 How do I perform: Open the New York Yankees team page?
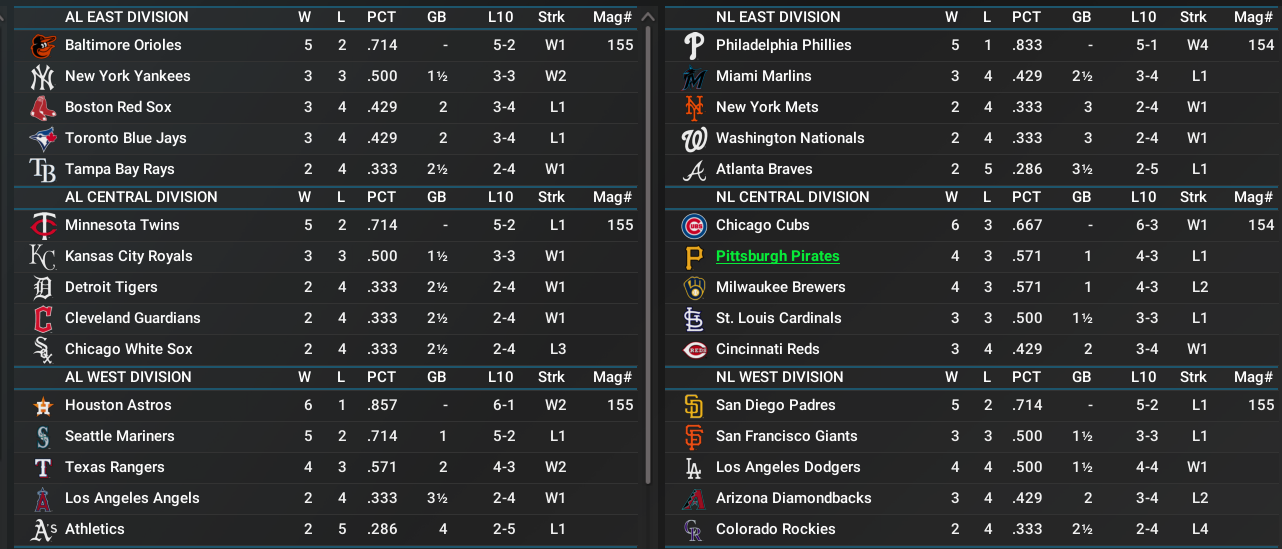127,76
